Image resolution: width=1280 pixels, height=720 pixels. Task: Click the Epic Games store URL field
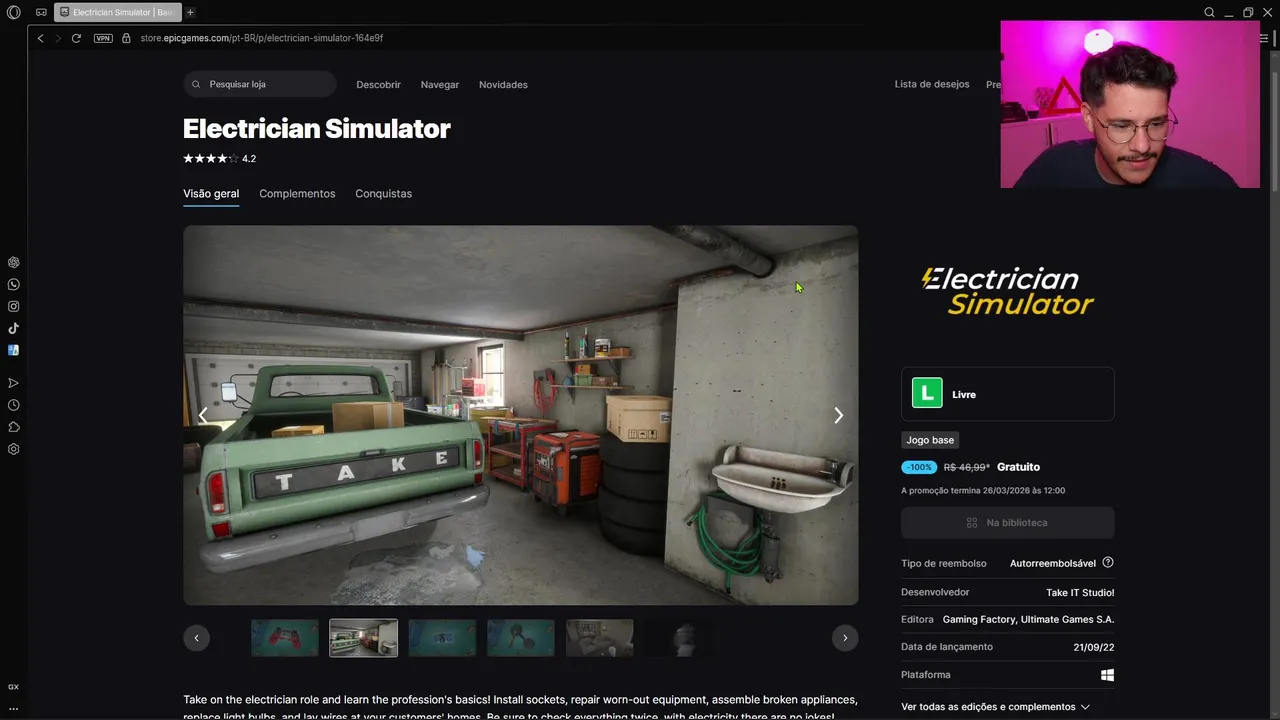pos(261,38)
